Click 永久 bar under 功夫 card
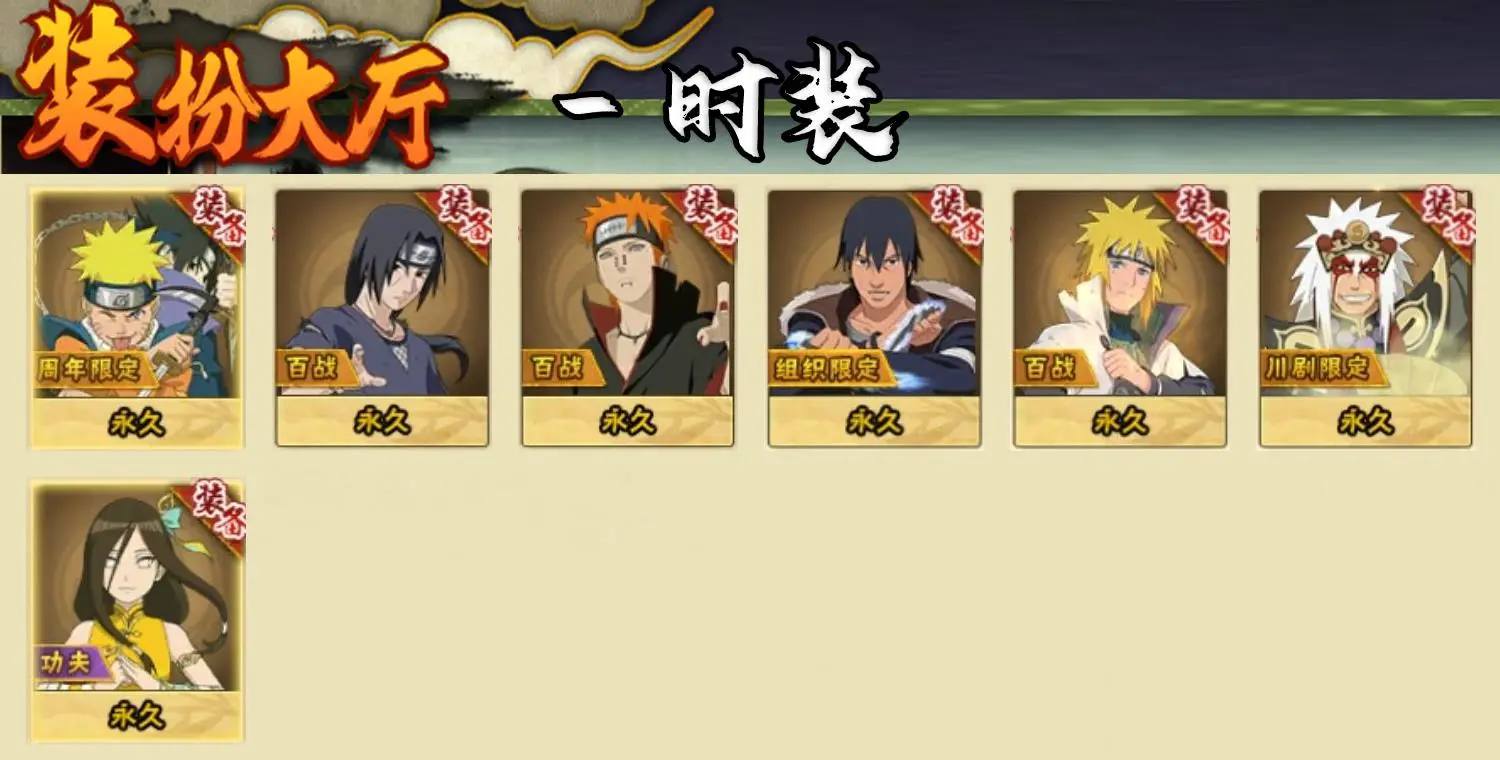Screen dimensions: 1500x760 click(137, 716)
